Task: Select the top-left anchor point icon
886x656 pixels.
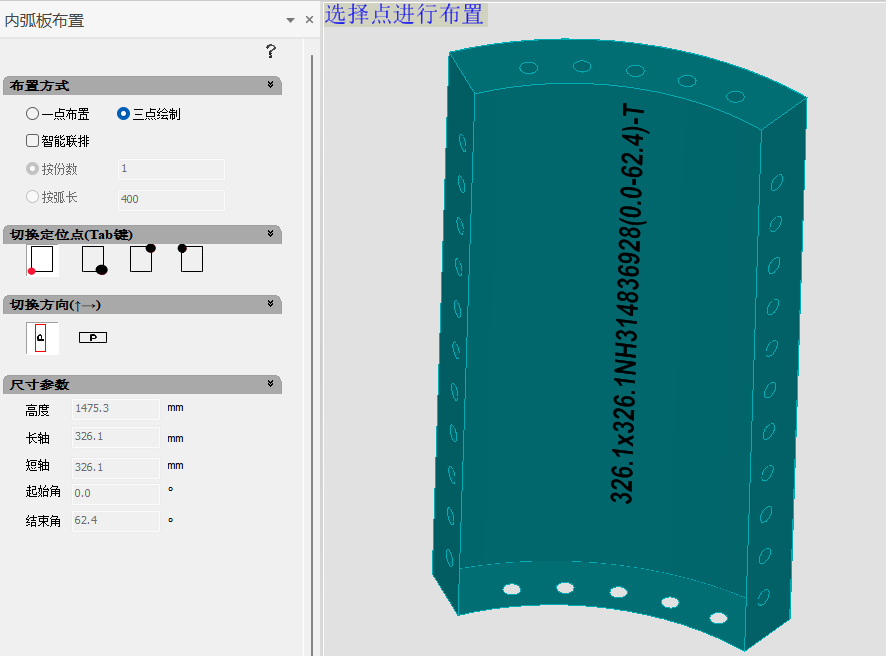Action: click(x=191, y=259)
